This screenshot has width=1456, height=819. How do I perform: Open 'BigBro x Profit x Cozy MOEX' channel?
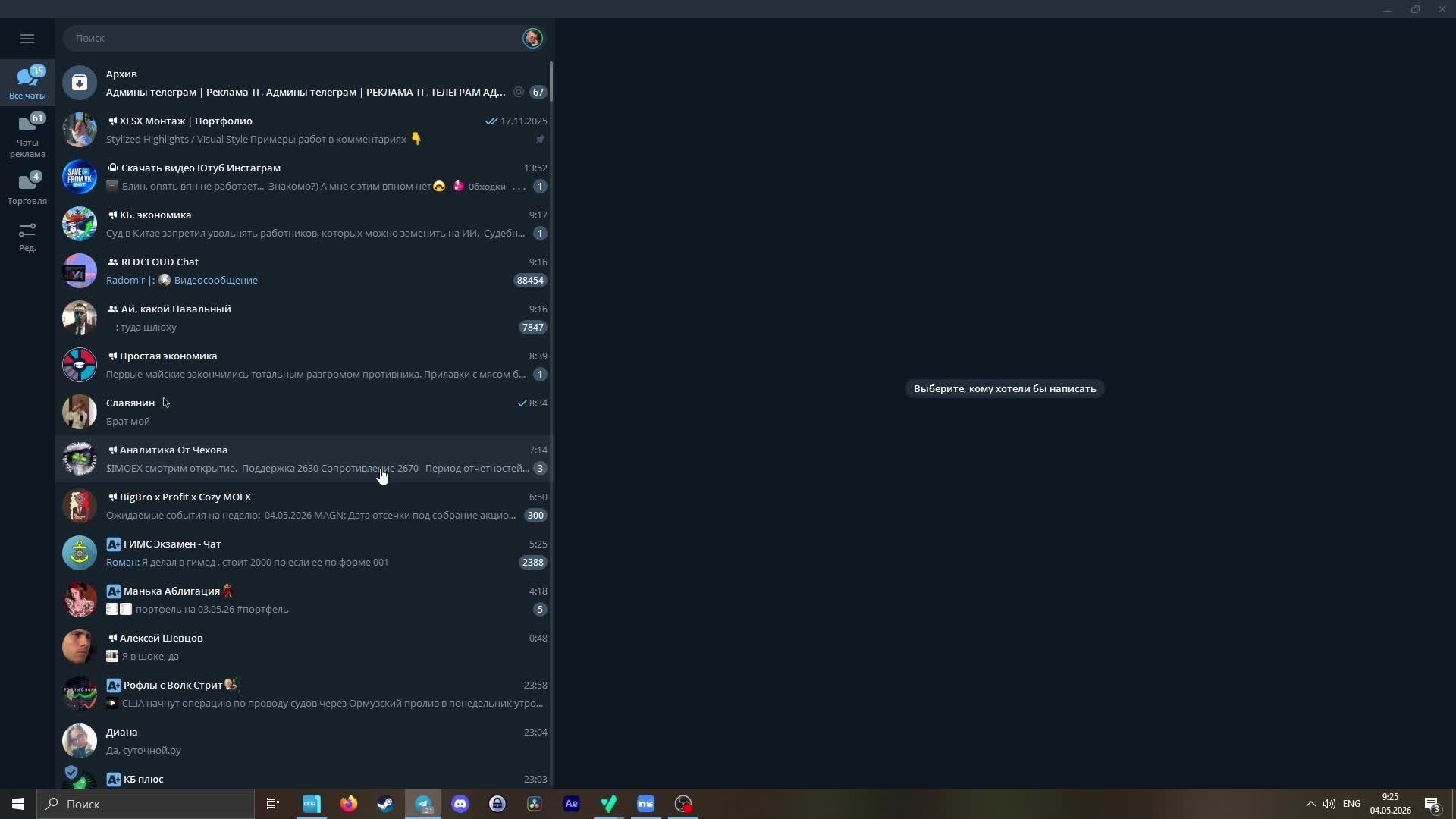304,506
